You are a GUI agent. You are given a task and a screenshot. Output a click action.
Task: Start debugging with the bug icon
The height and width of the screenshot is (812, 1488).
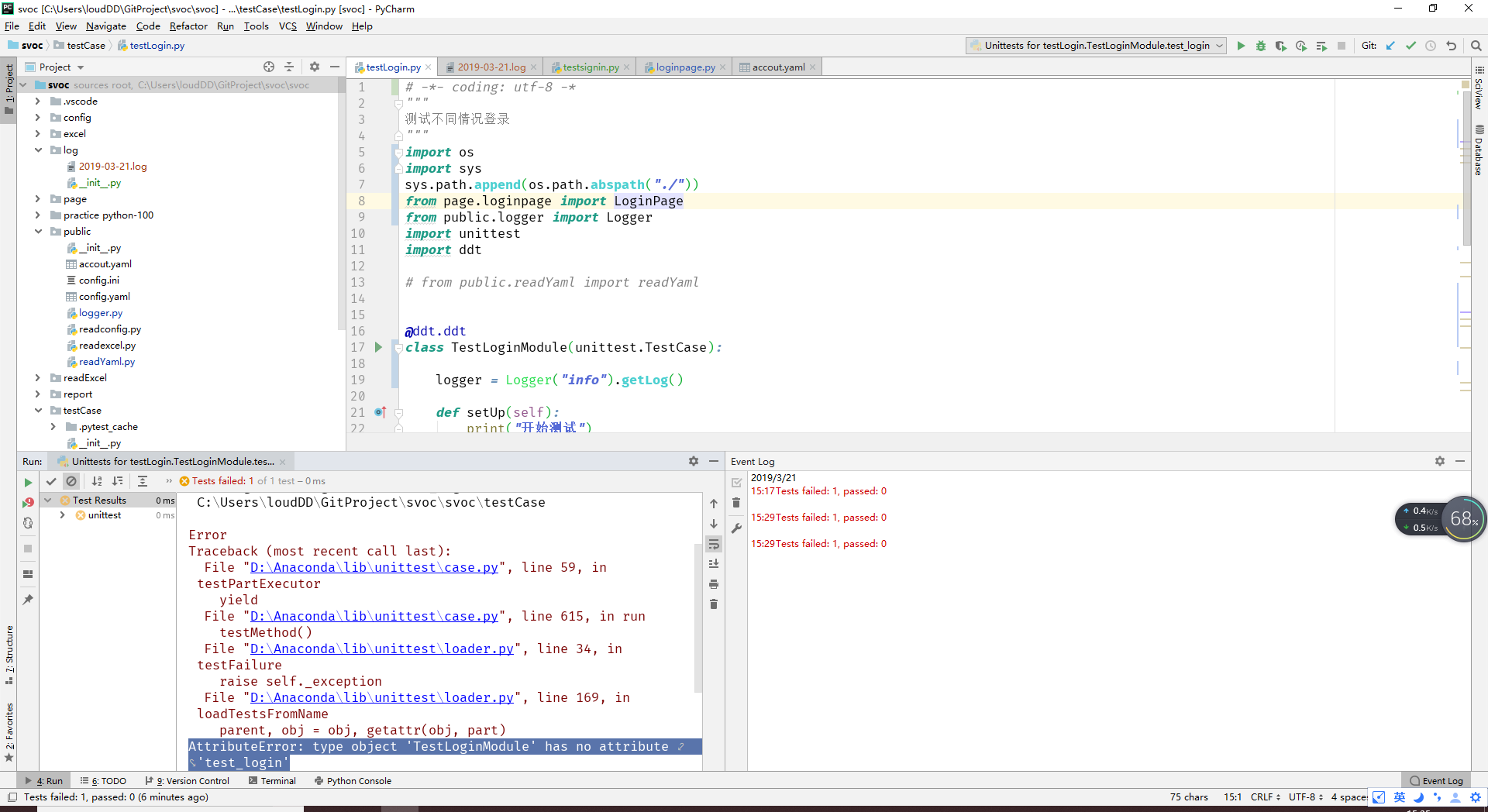1261,46
